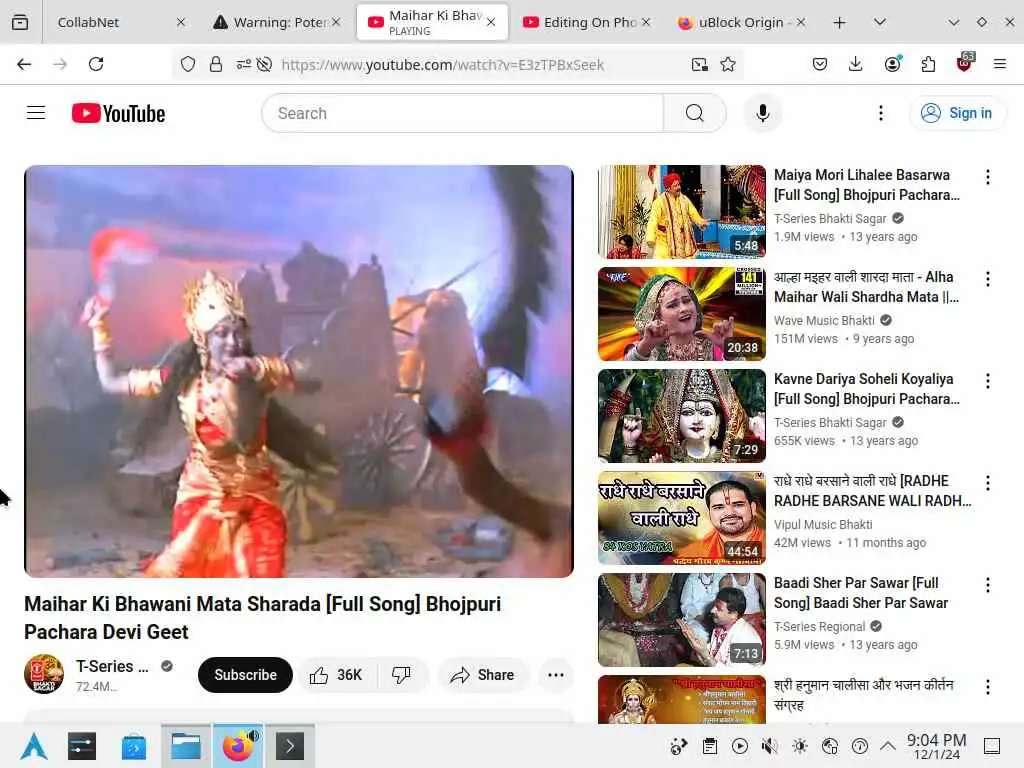Image resolution: width=1024 pixels, height=768 pixels.
Task: Unmute the system volume tray icon
Action: (x=770, y=746)
